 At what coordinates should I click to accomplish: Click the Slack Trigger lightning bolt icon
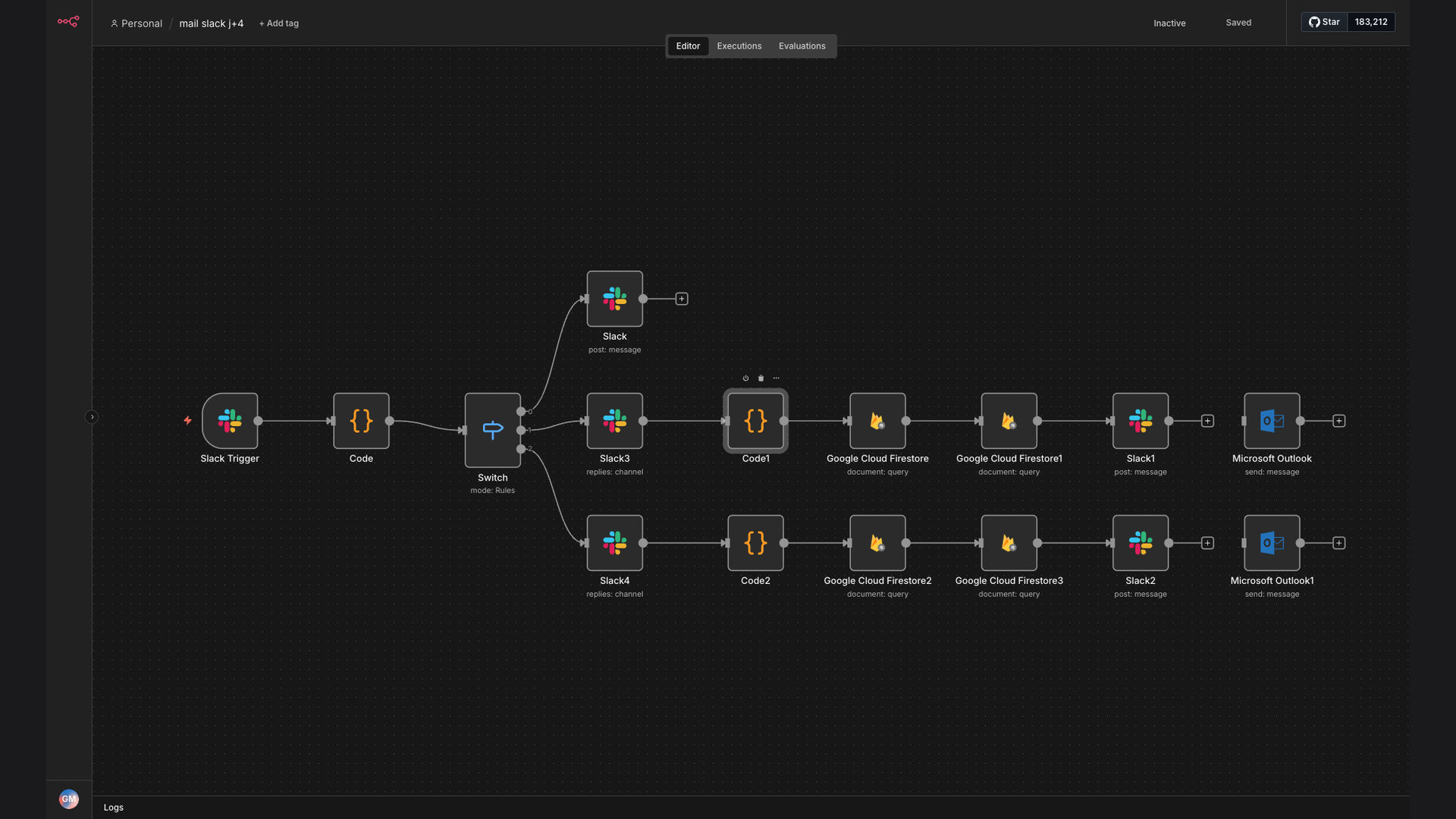coord(187,420)
